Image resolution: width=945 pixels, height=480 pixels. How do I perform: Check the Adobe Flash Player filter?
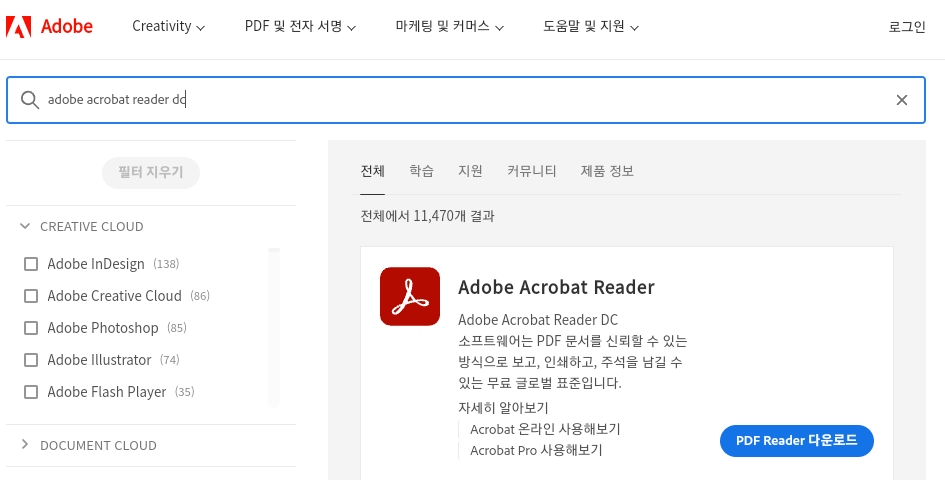click(x=31, y=392)
